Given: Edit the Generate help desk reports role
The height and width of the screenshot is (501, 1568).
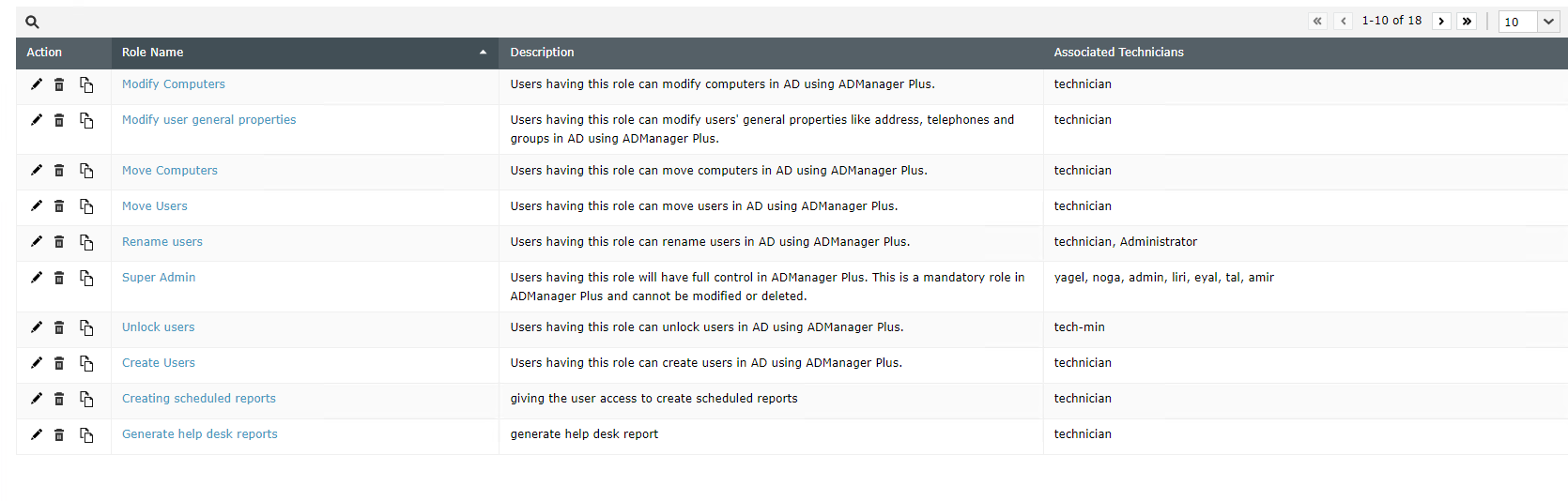Looking at the screenshot, I should point(37,434).
